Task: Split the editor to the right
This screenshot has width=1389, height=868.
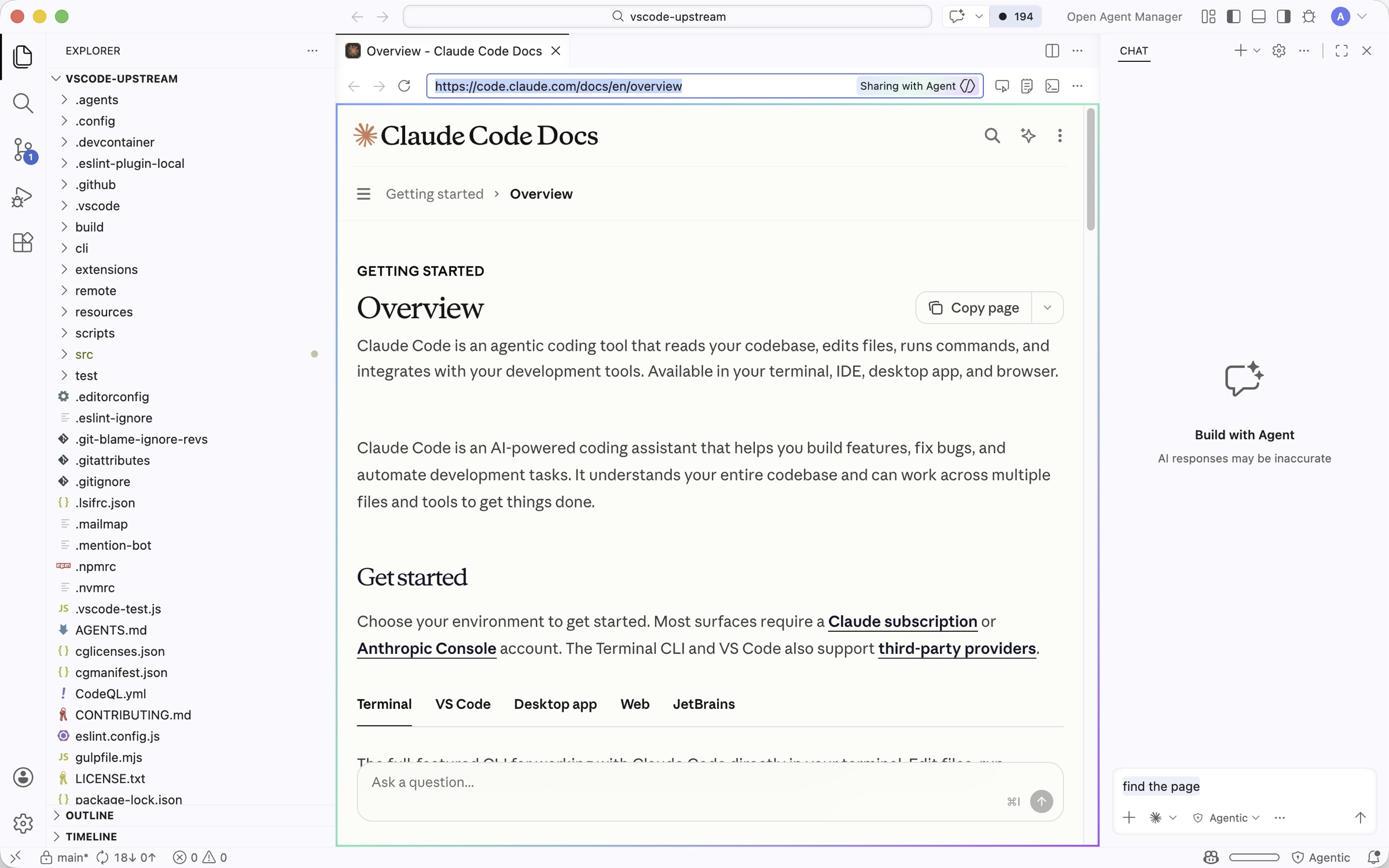Action: pos(1052,51)
